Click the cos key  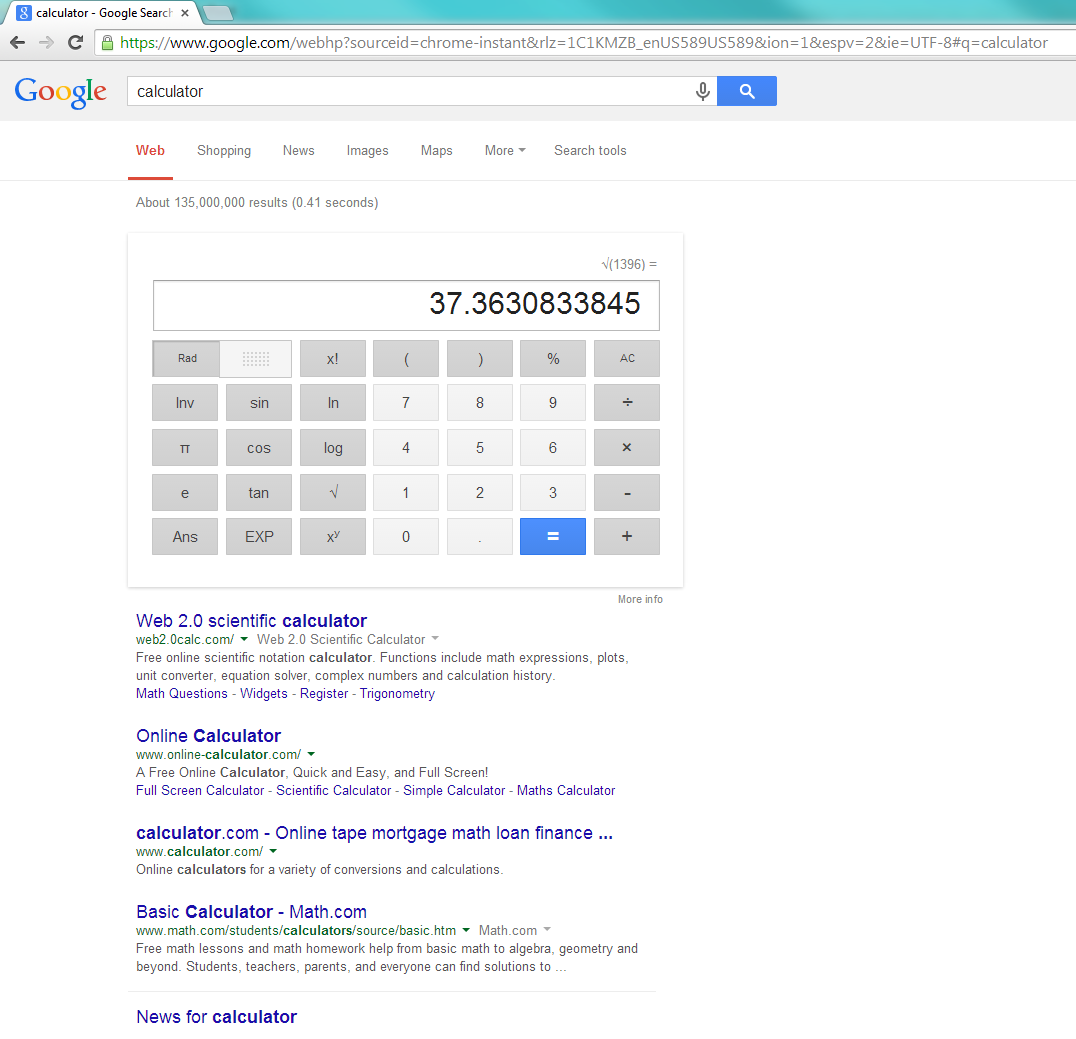[259, 447]
